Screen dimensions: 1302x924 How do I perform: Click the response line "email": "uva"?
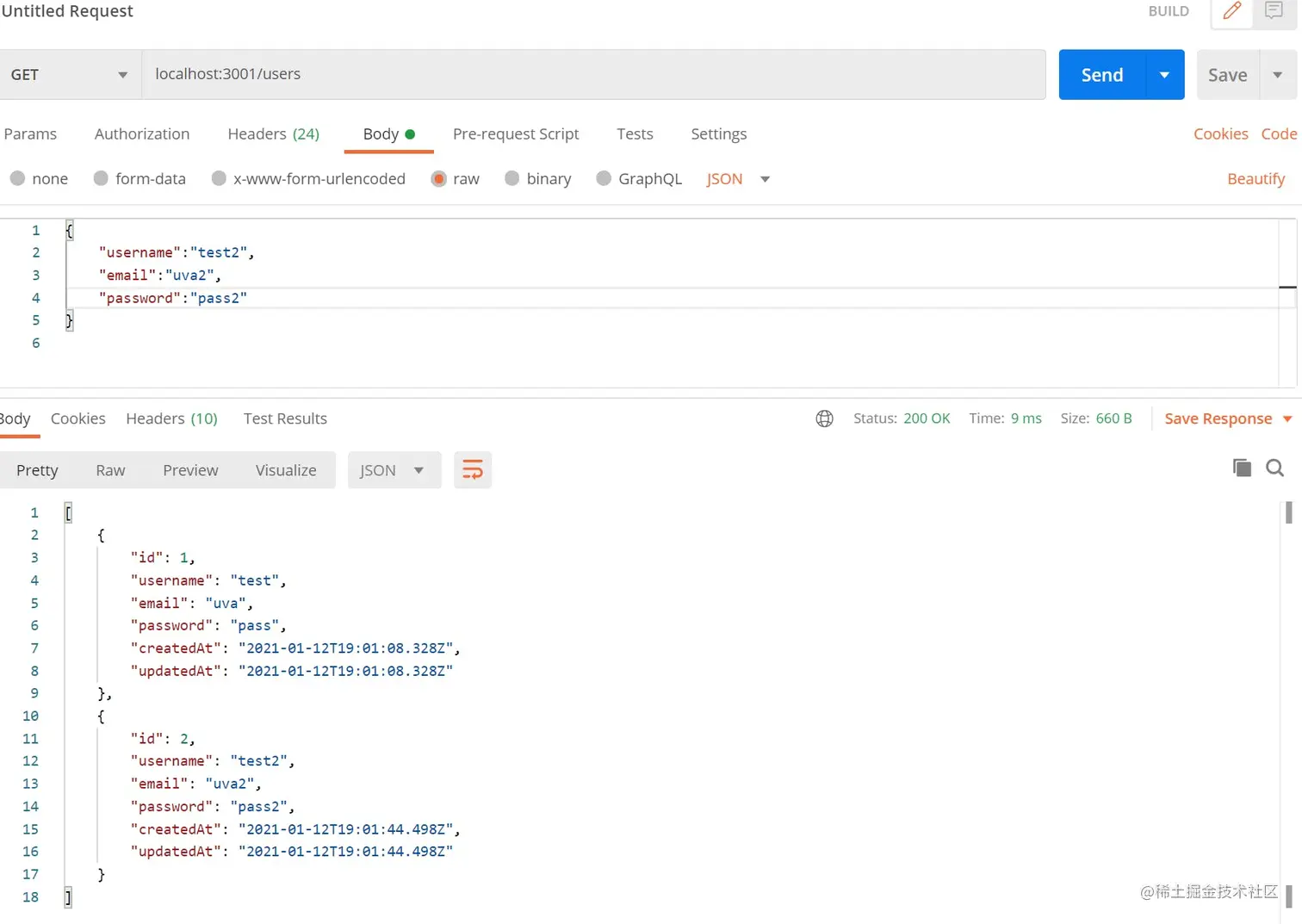point(191,604)
